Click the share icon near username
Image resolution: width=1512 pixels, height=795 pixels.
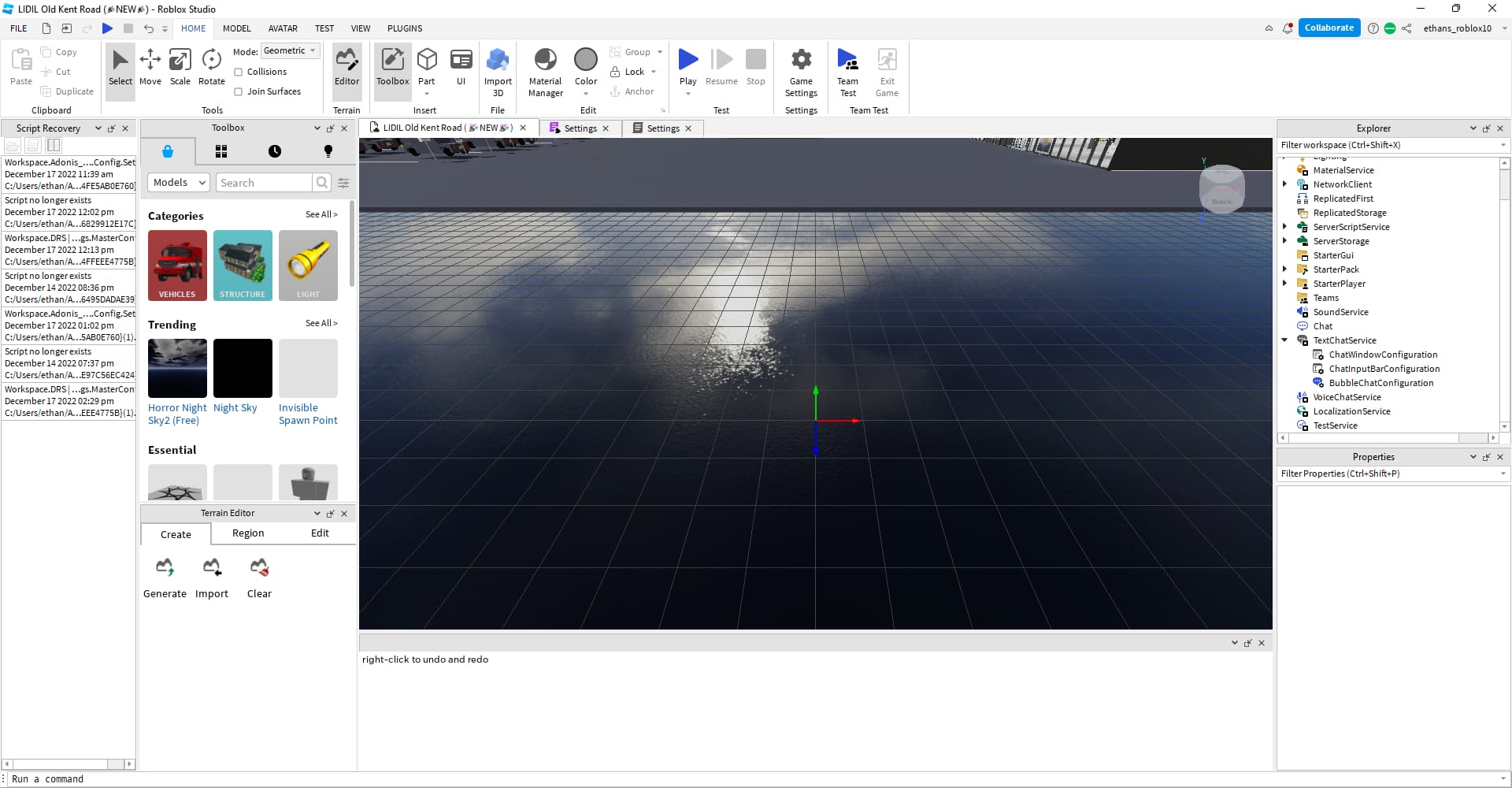pyautogui.click(x=1406, y=28)
